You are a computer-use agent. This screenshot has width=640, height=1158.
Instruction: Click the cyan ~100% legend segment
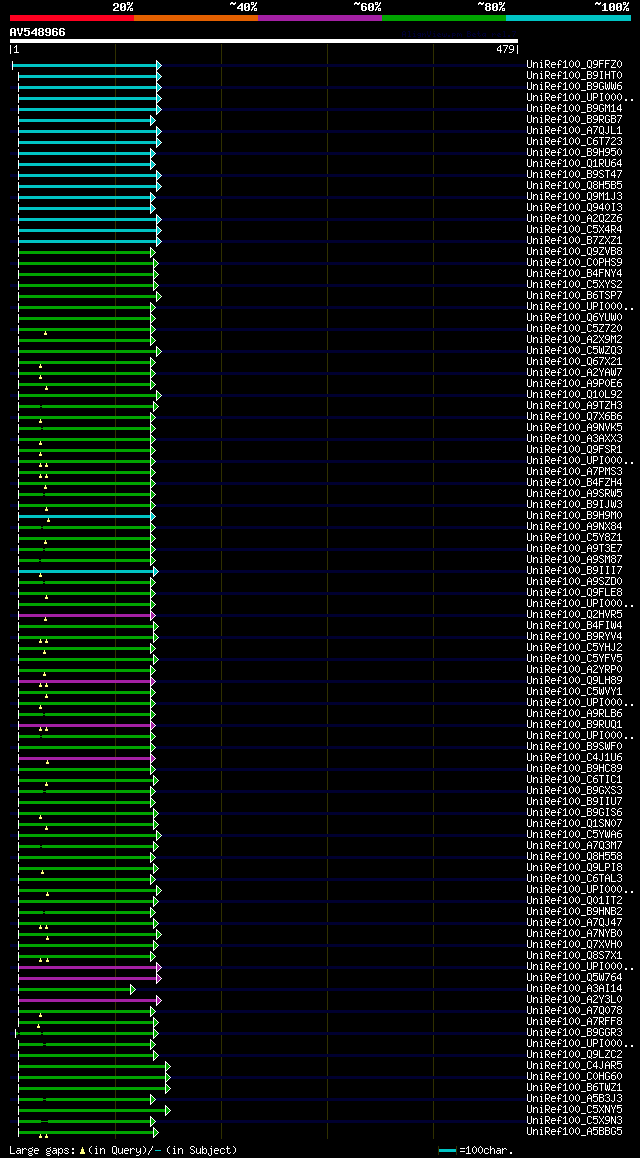(x=568, y=17)
